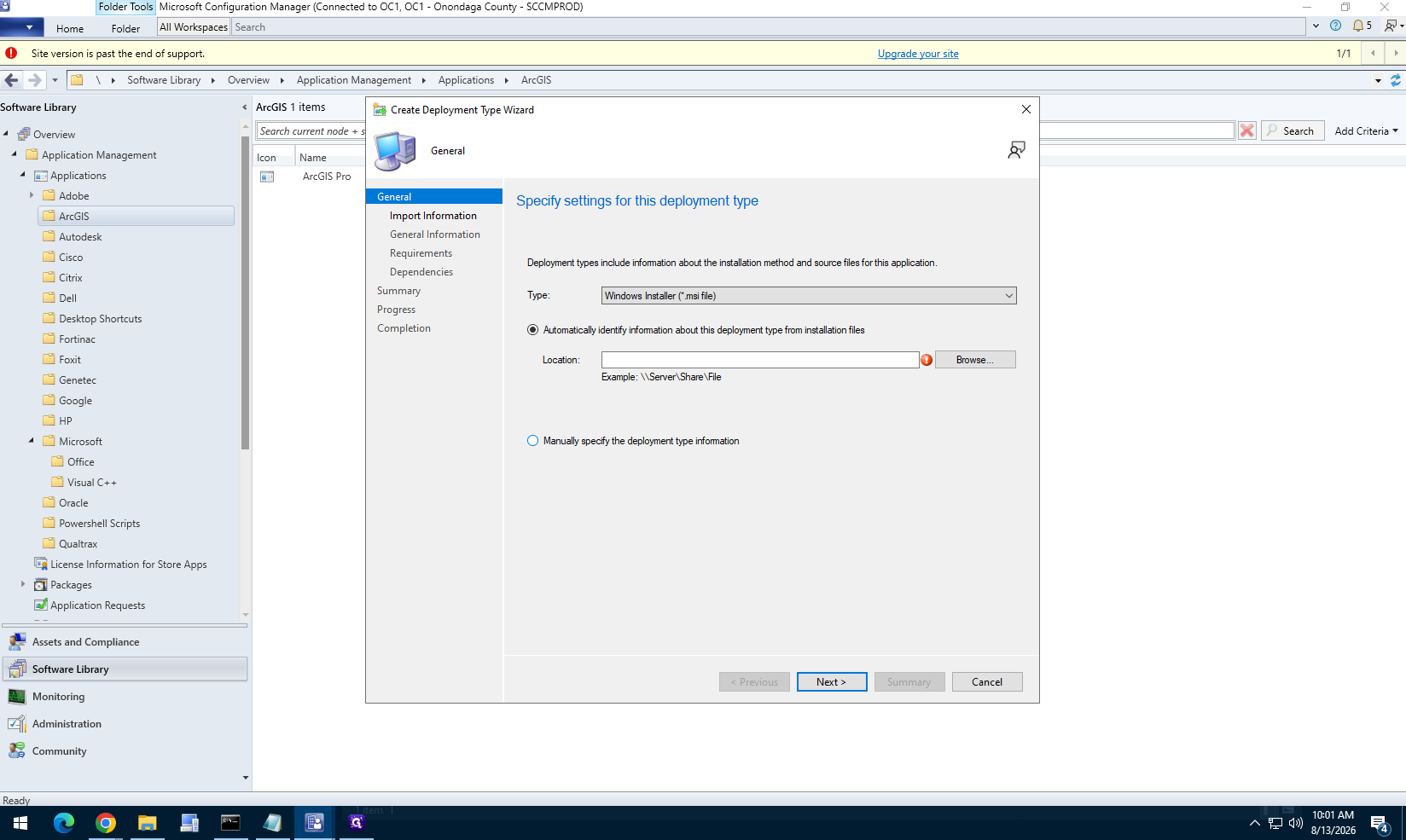This screenshot has height=840, width=1406.
Task: Click the Packages node icon
Action: (40, 584)
